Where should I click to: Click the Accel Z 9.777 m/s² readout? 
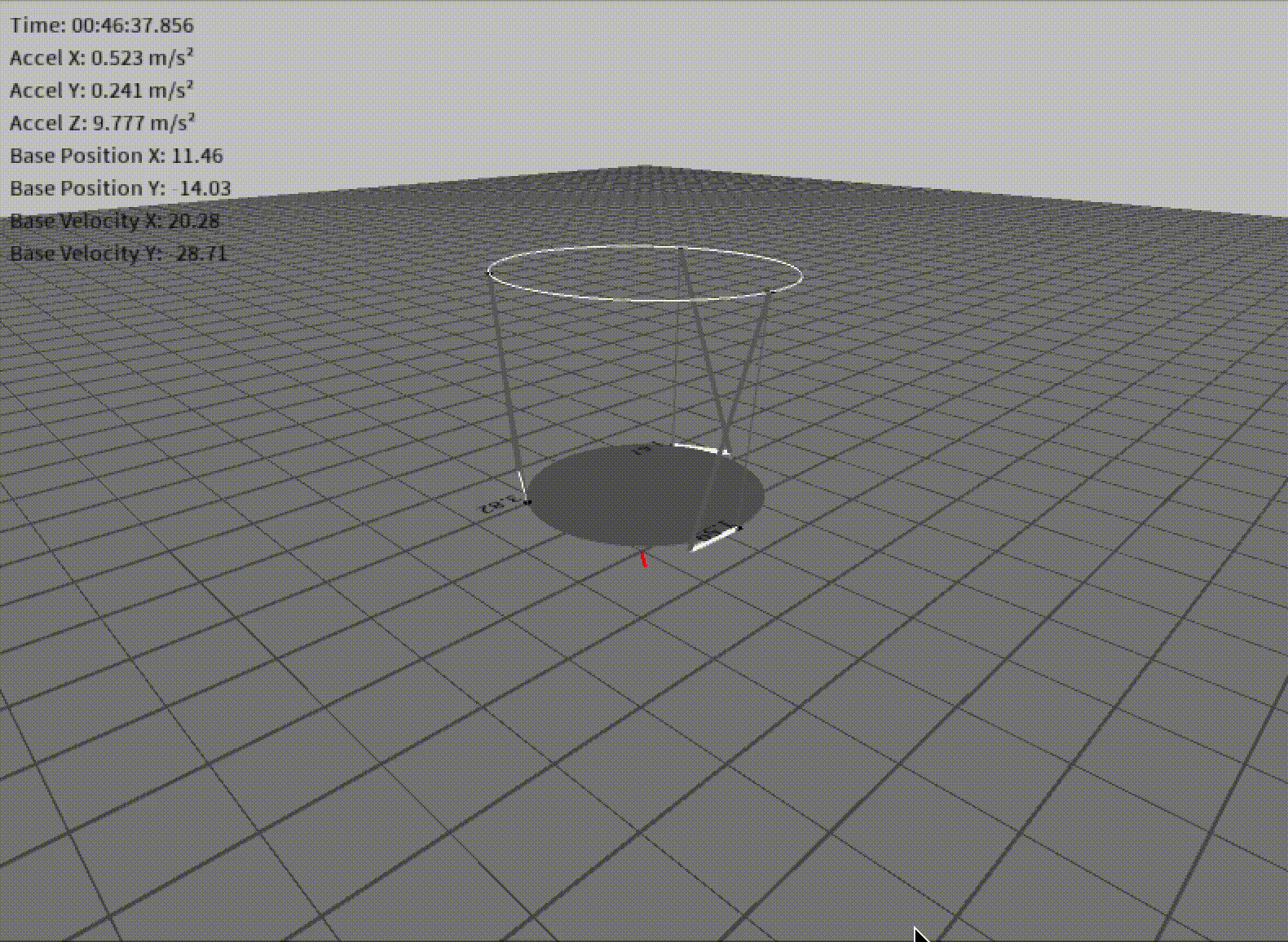point(102,123)
